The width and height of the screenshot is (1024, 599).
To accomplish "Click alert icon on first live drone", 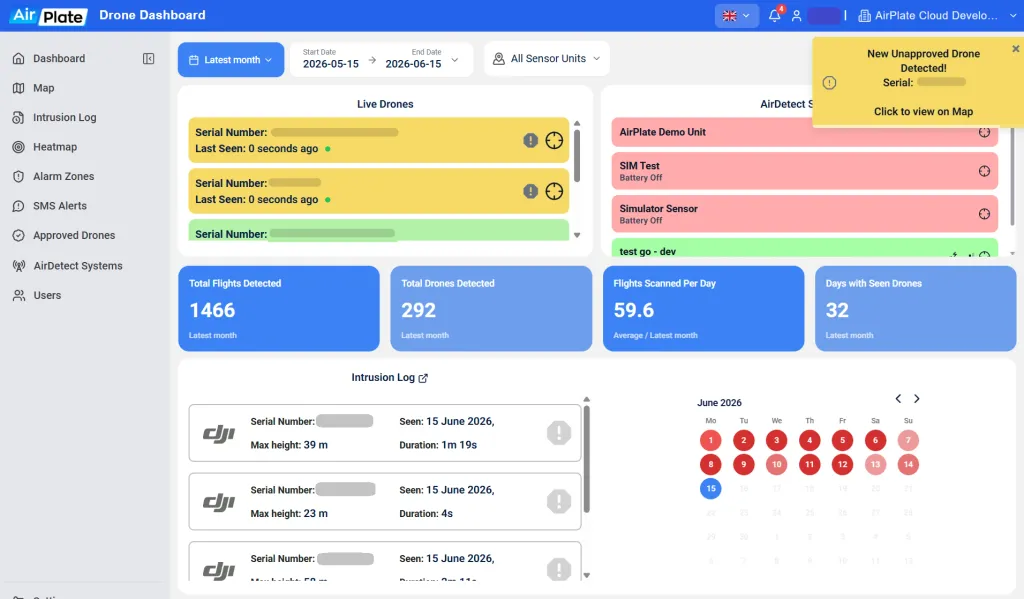I will [x=530, y=140].
